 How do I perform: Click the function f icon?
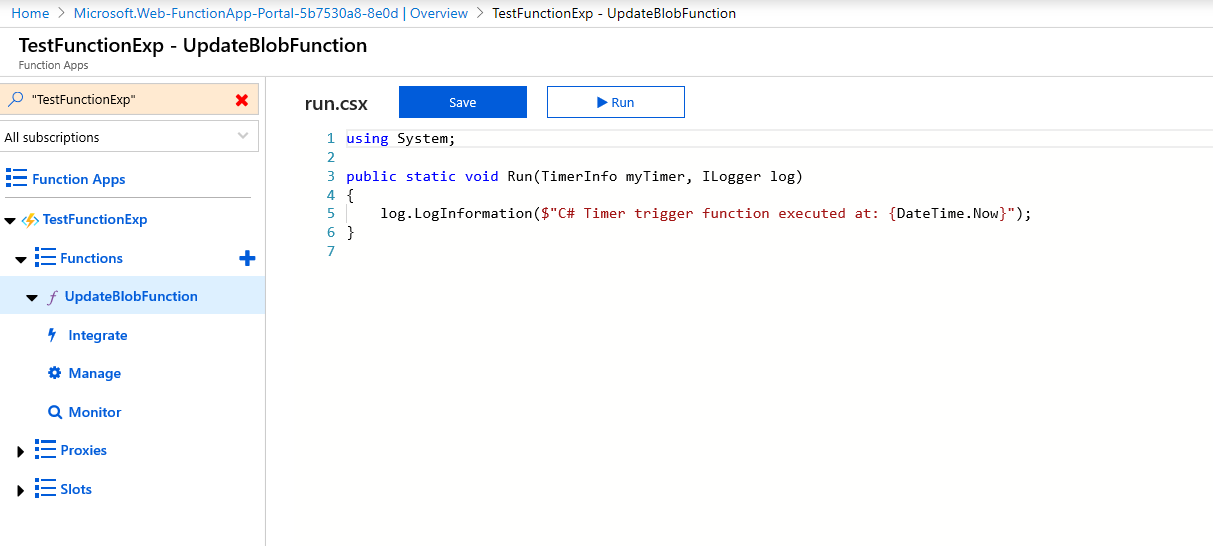coord(52,297)
